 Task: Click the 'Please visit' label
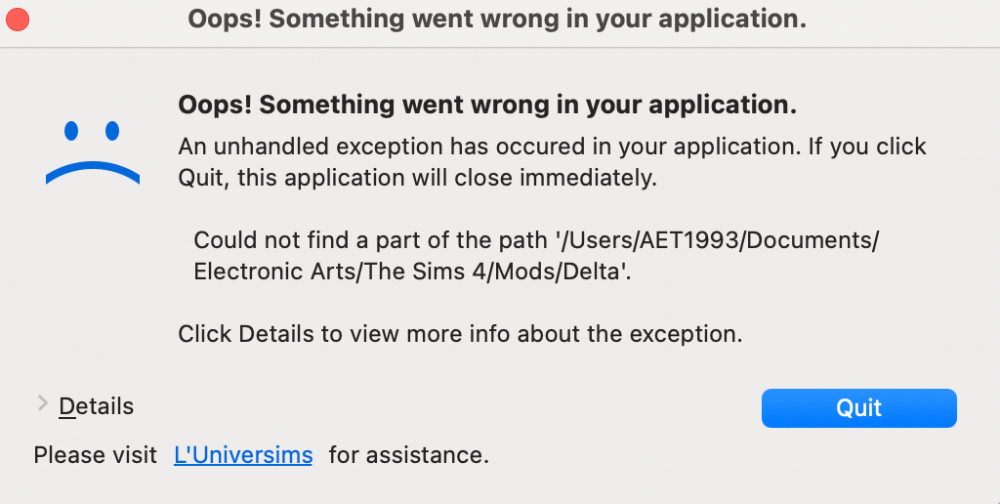coord(95,456)
